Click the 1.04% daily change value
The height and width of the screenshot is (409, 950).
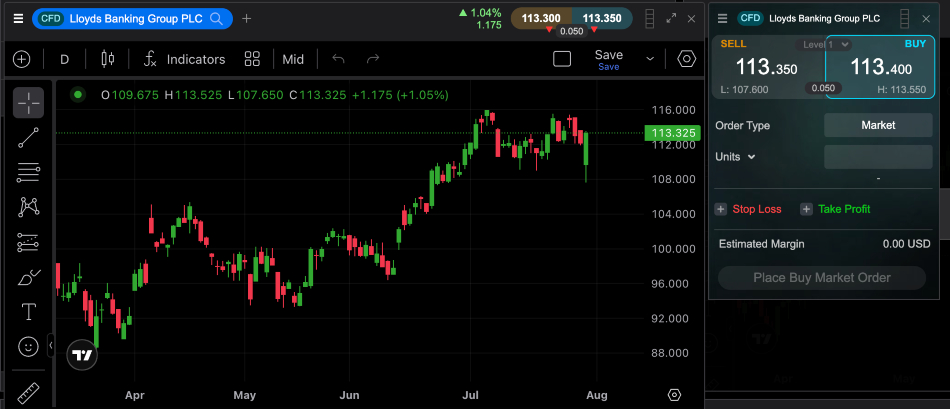(485, 12)
